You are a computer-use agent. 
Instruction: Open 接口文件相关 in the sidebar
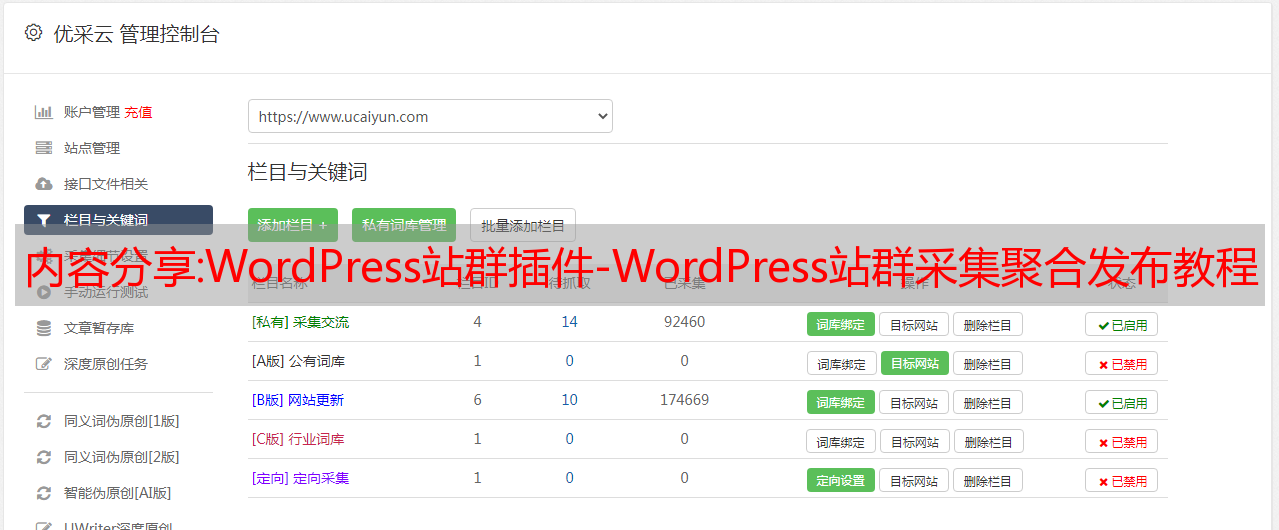(x=106, y=184)
